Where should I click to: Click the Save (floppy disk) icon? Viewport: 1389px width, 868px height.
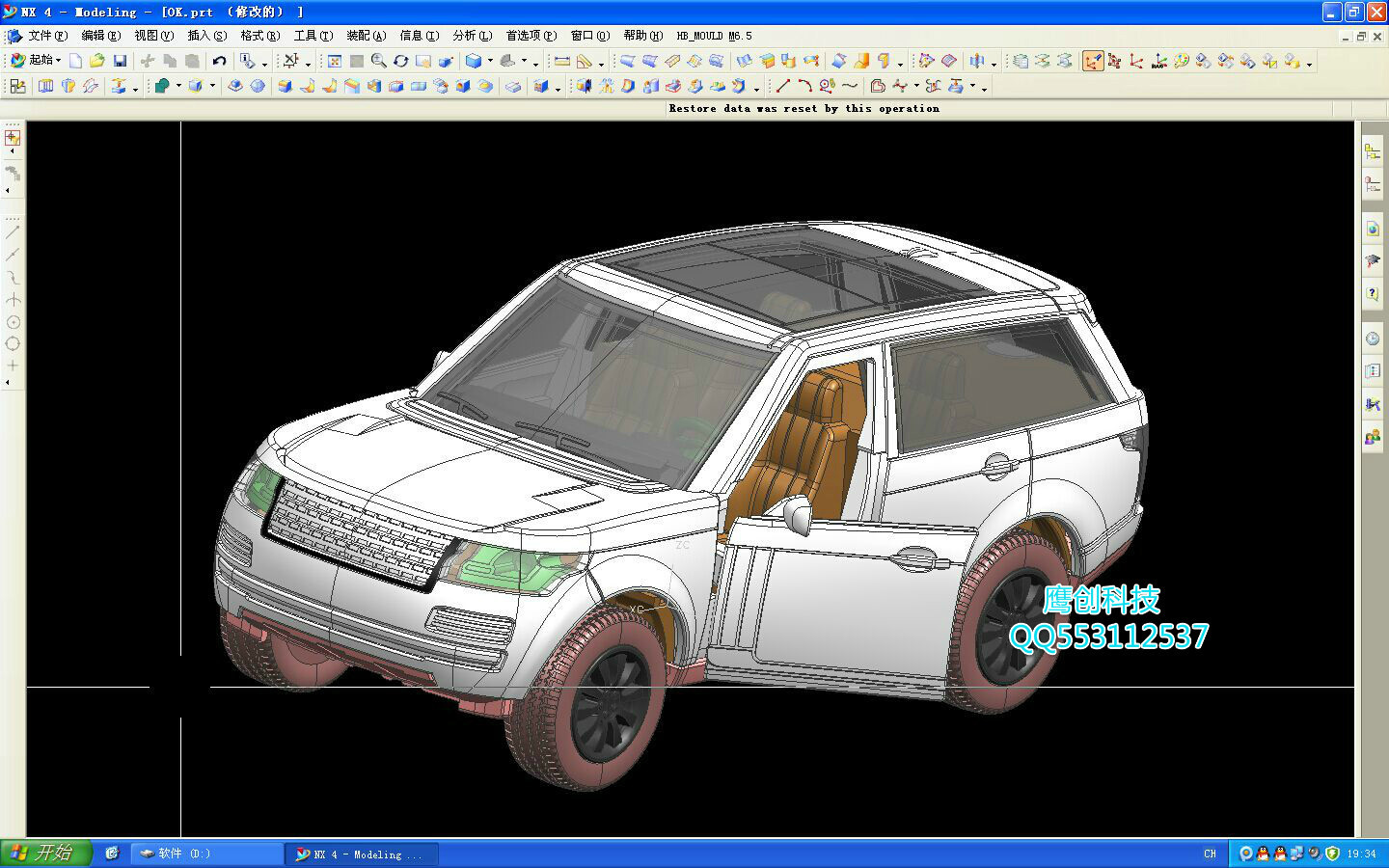point(120,61)
